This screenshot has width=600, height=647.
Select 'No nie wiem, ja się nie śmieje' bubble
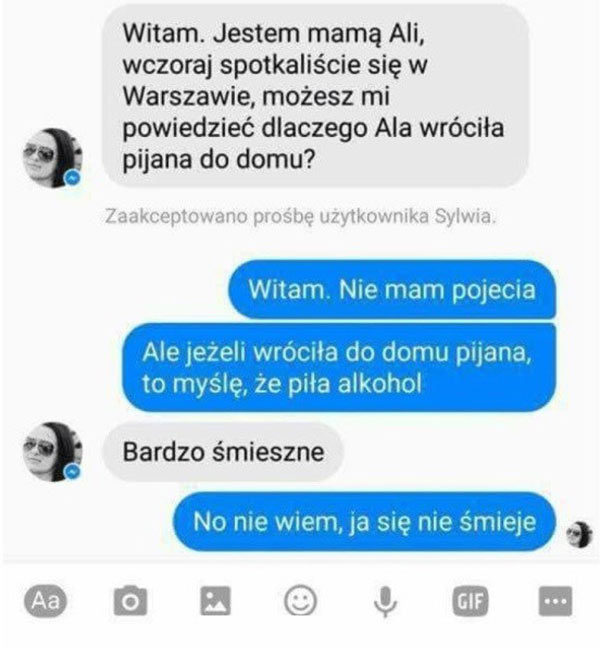364,522
